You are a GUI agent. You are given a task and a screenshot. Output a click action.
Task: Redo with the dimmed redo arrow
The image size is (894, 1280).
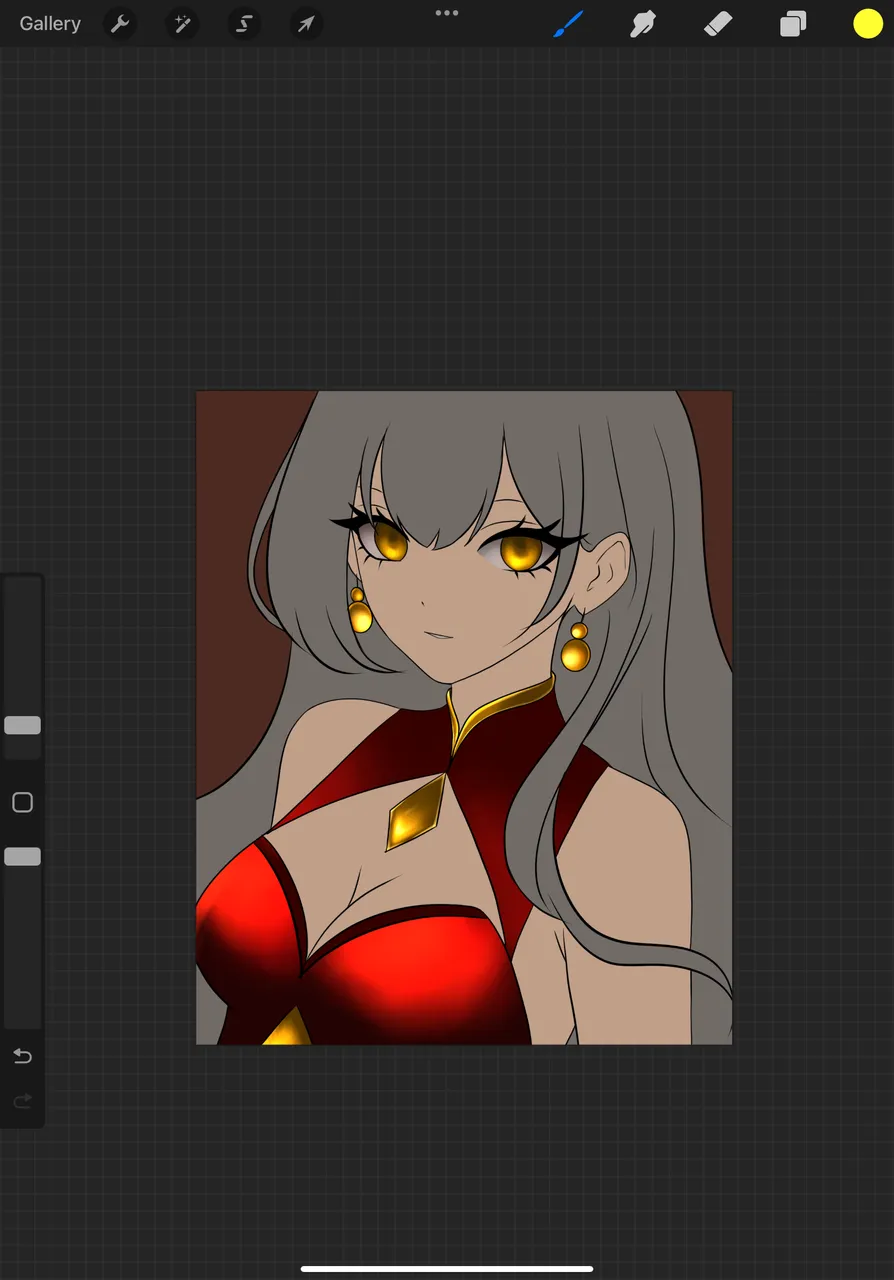[22, 1101]
